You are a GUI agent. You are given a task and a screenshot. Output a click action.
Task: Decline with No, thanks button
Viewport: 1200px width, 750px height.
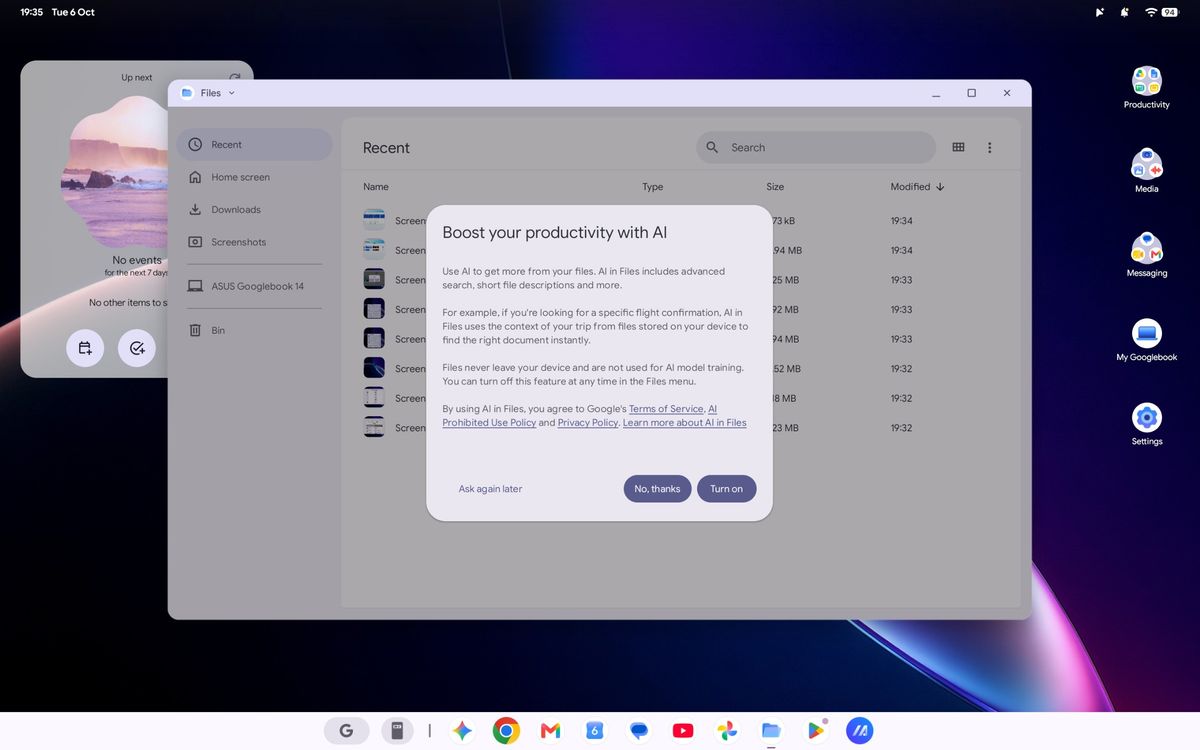pos(657,489)
